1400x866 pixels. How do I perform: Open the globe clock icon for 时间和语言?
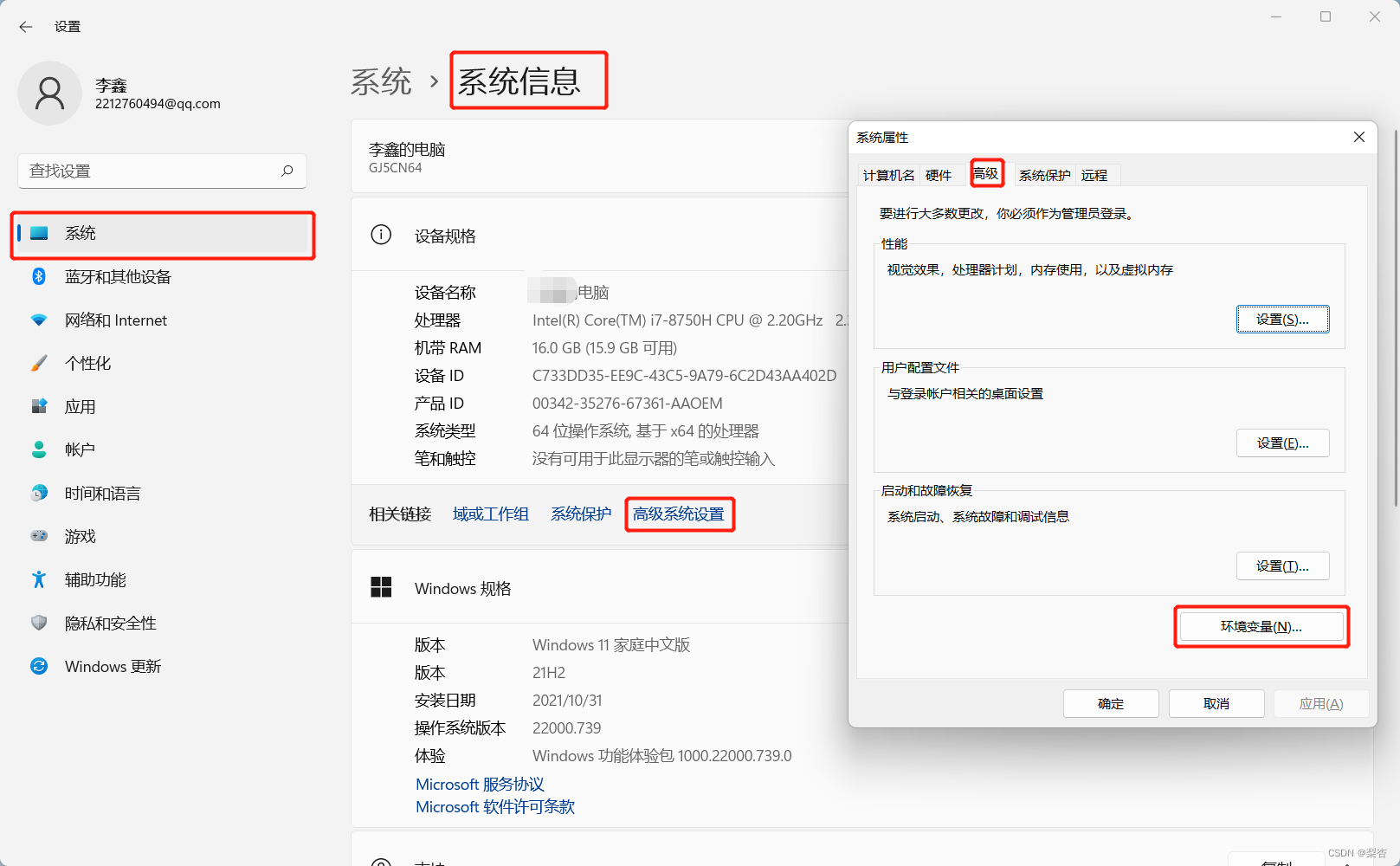pos(39,493)
